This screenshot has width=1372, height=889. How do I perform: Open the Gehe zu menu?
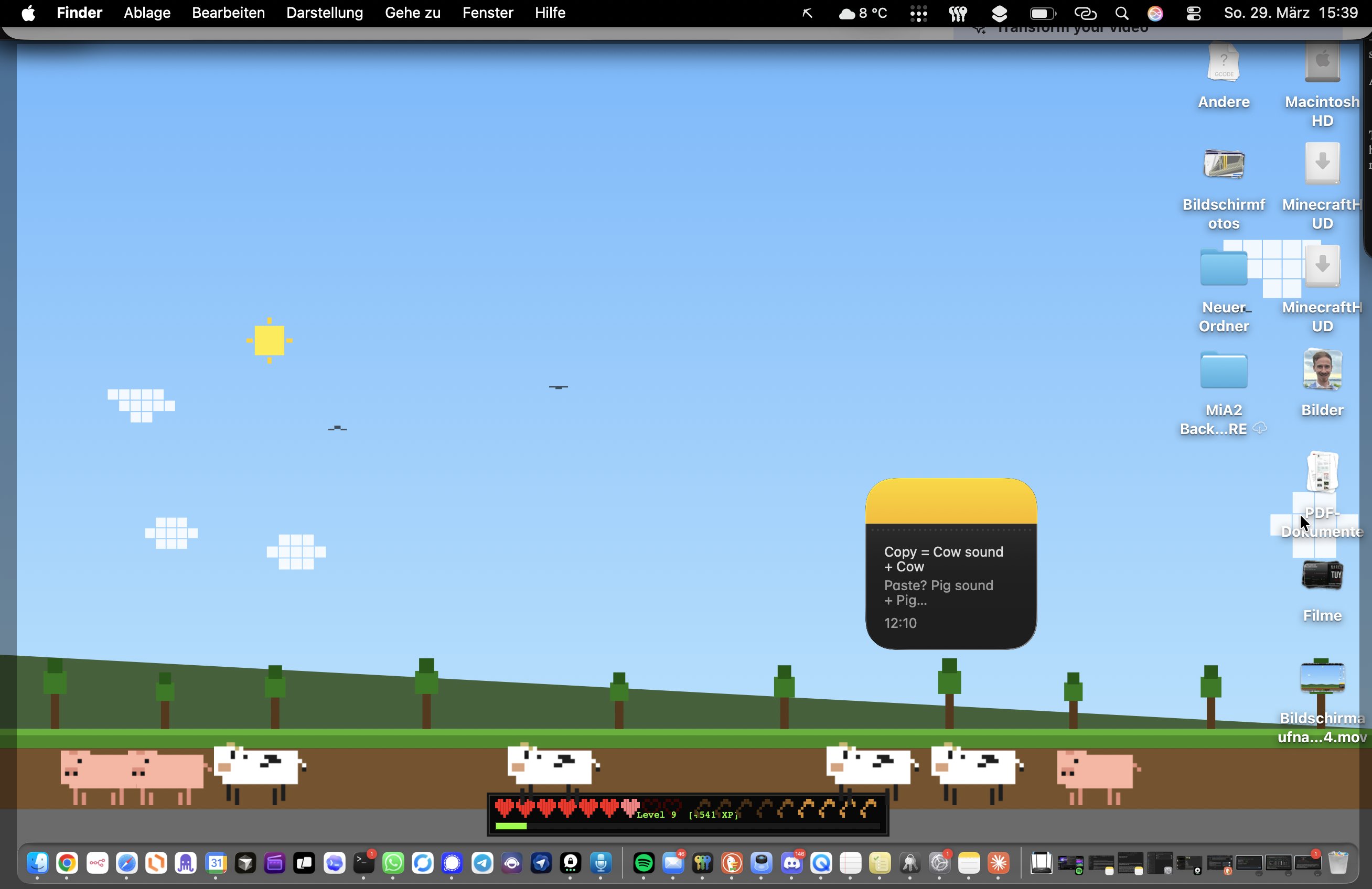[x=413, y=13]
